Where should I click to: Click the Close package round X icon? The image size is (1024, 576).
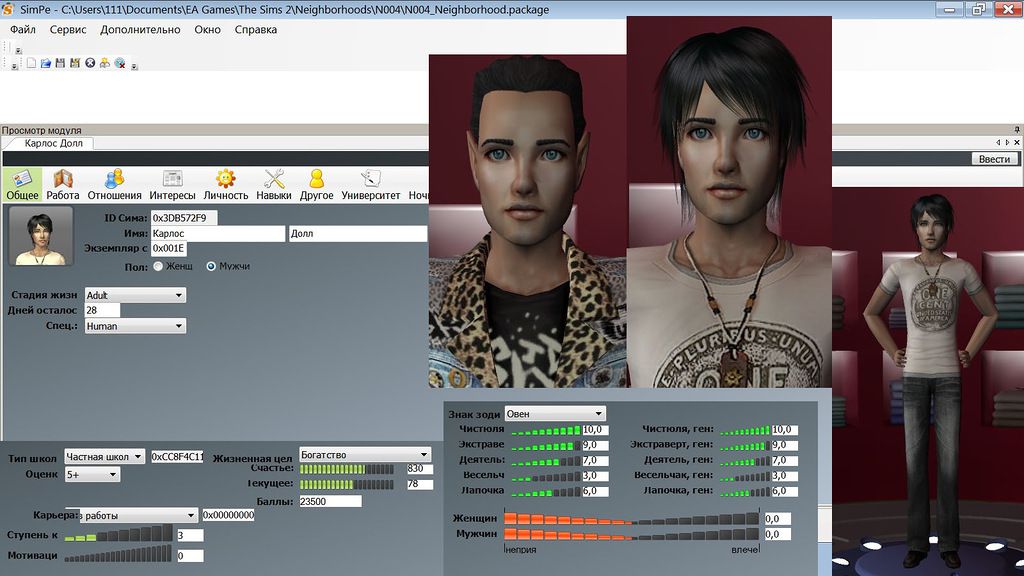point(90,63)
